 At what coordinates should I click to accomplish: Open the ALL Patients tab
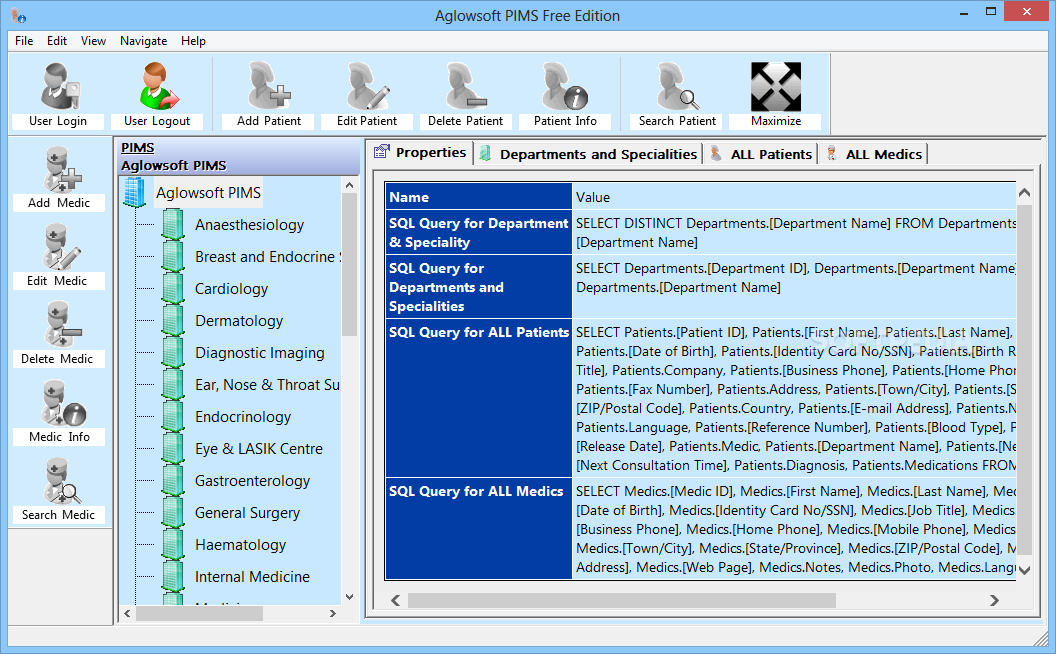[x=761, y=154]
